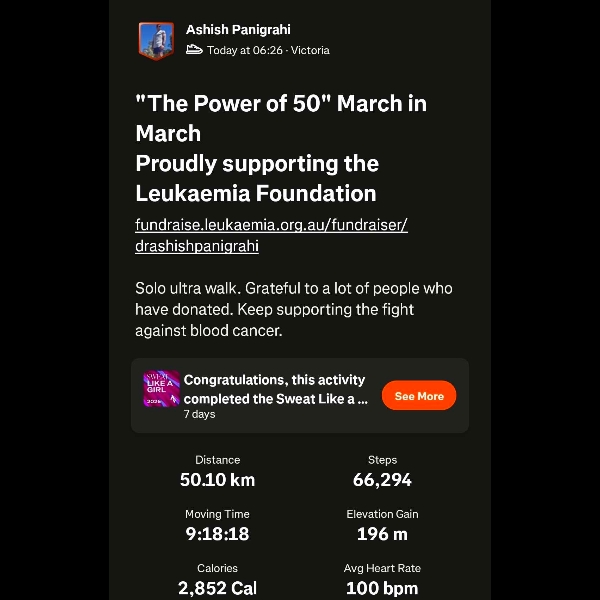
Task: Click the "Solo ultra walk" description text
Action: [x=293, y=309]
